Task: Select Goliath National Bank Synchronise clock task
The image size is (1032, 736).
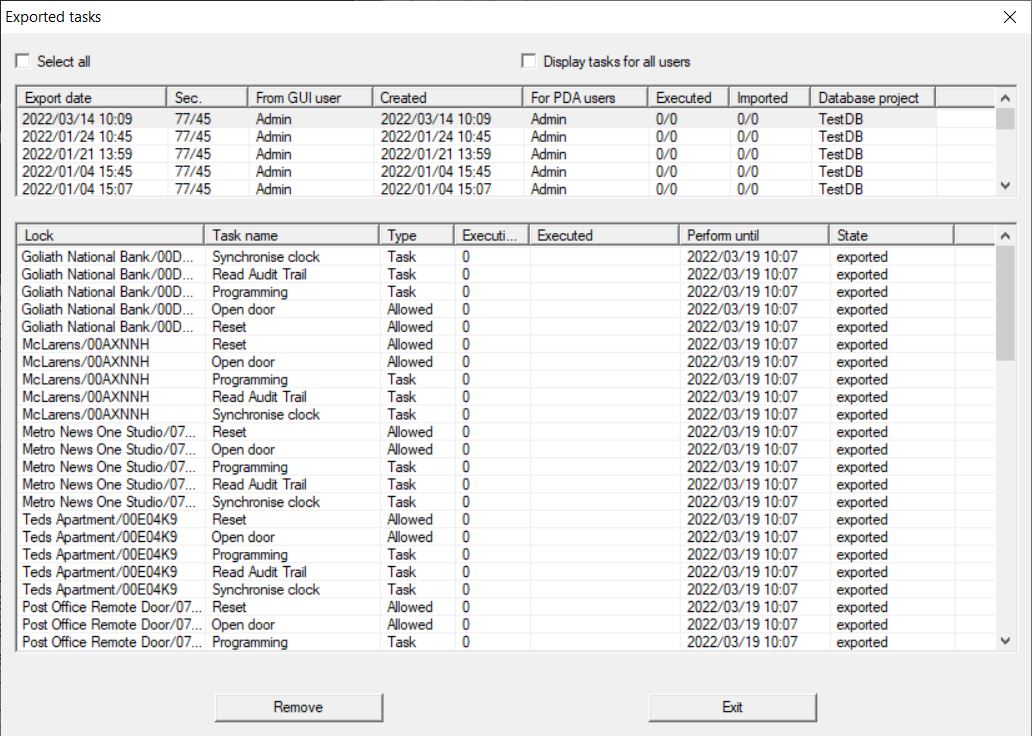Action: 266,257
